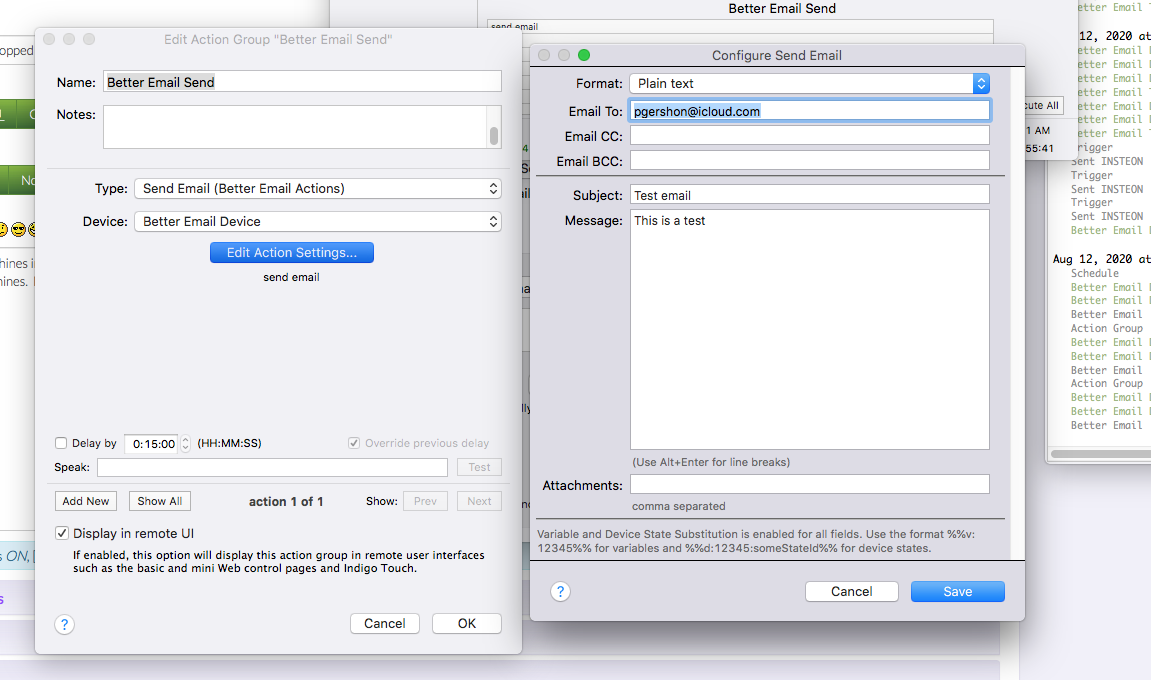Cancel the Configure Send Email dialog
Image resolution: width=1151 pixels, height=680 pixels.
click(852, 592)
